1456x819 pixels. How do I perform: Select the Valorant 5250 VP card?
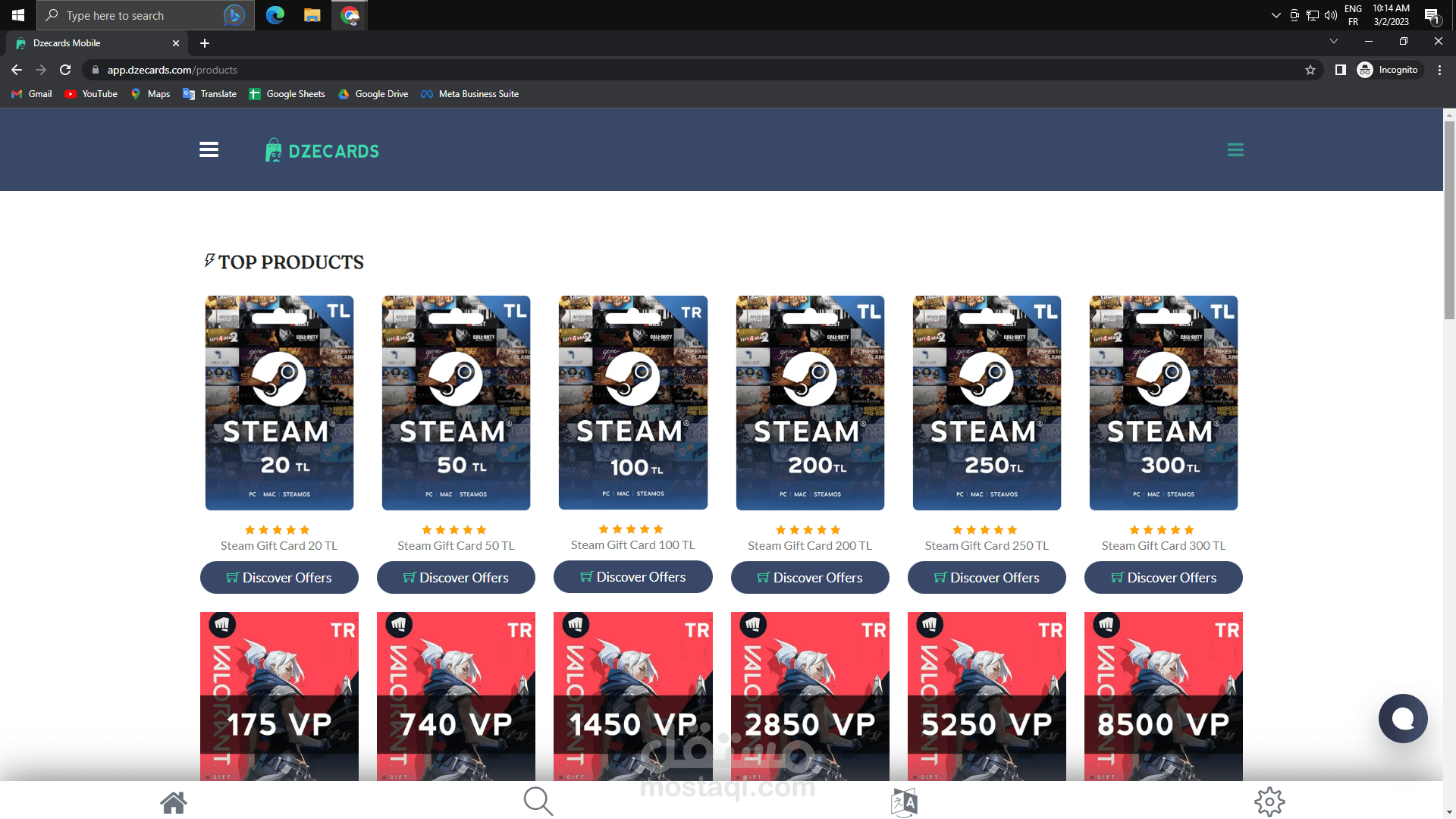[x=987, y=696]
